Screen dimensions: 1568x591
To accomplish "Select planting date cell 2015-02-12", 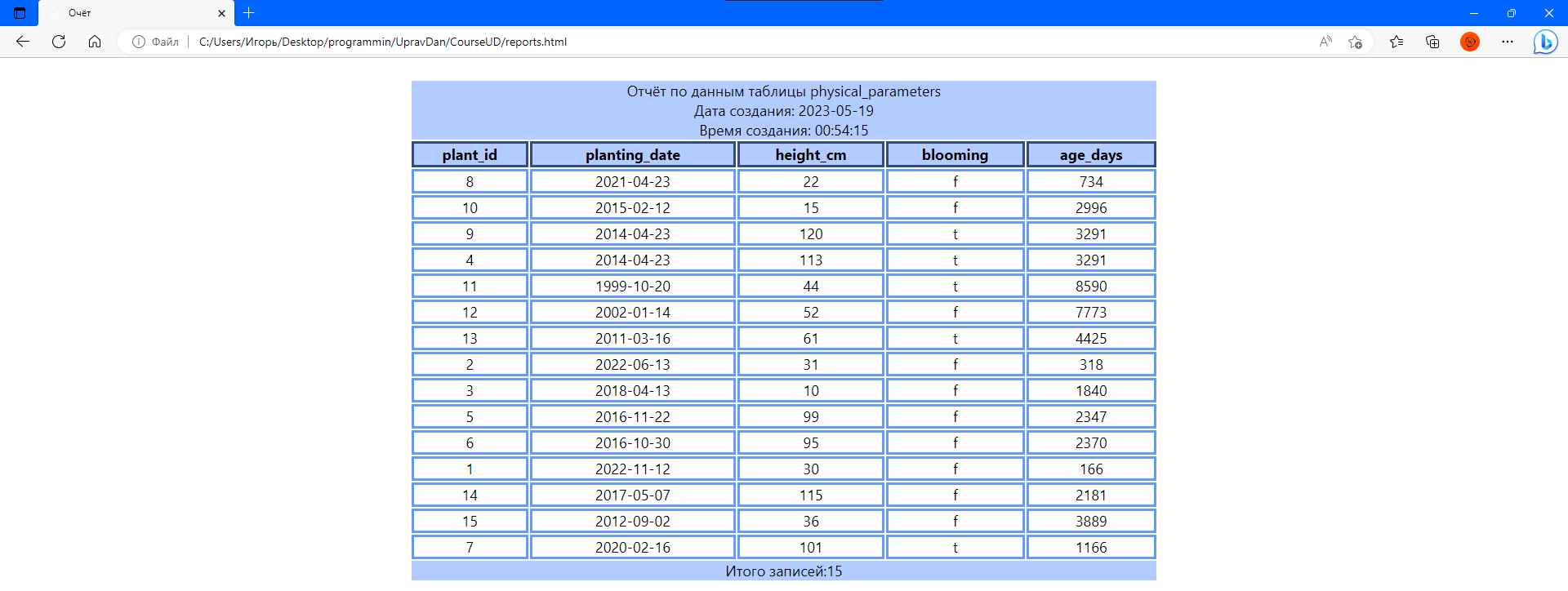I will tap(633, 207).
